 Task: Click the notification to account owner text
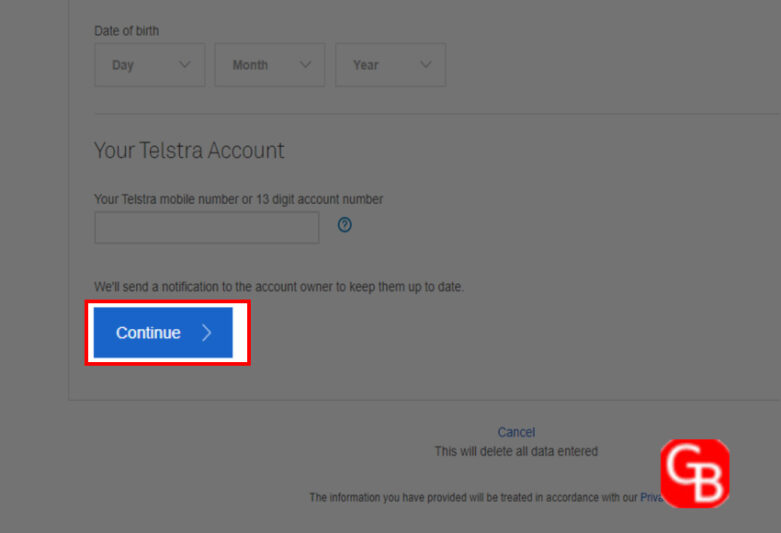[x=279, y=287]
